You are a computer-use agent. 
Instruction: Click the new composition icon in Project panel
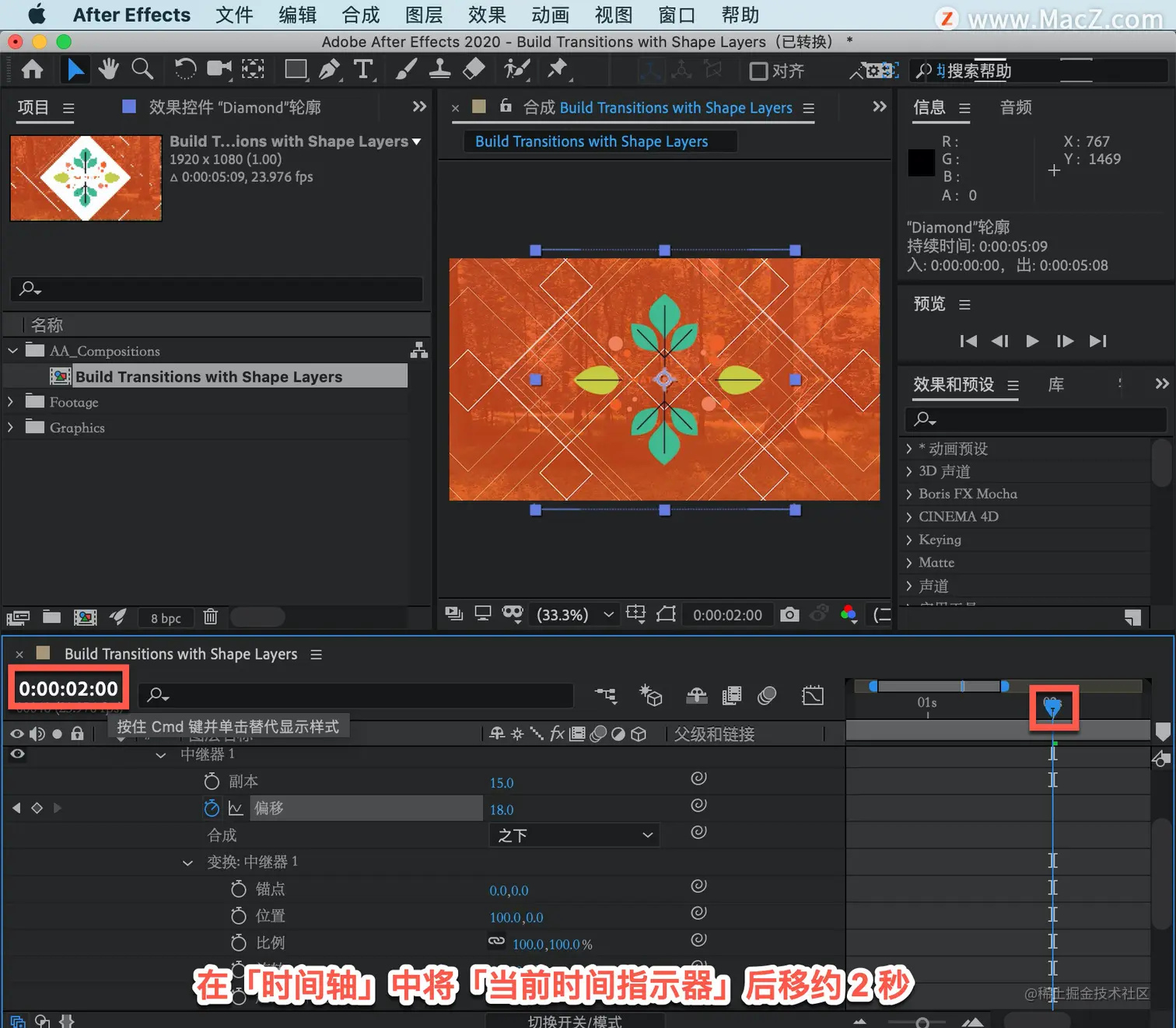pos(85,617)
